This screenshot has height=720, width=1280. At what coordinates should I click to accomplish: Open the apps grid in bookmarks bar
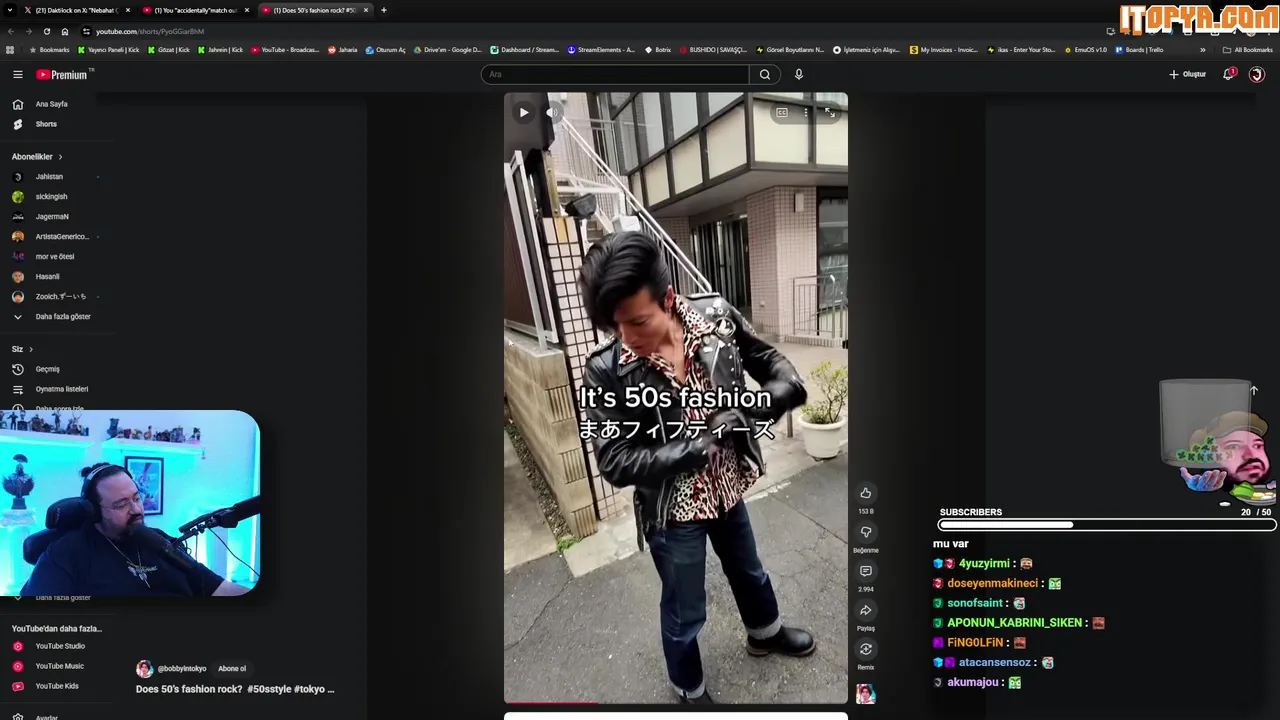10,50
